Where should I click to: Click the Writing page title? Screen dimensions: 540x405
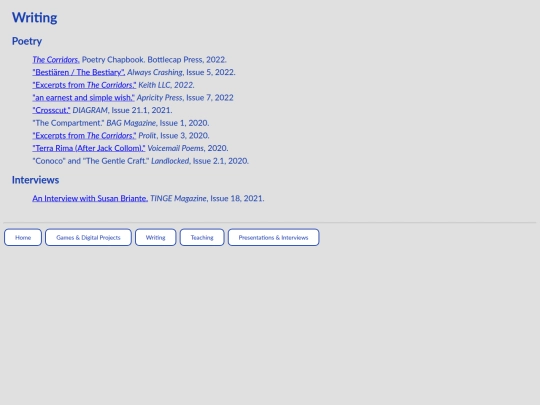[x=34, y=18]
